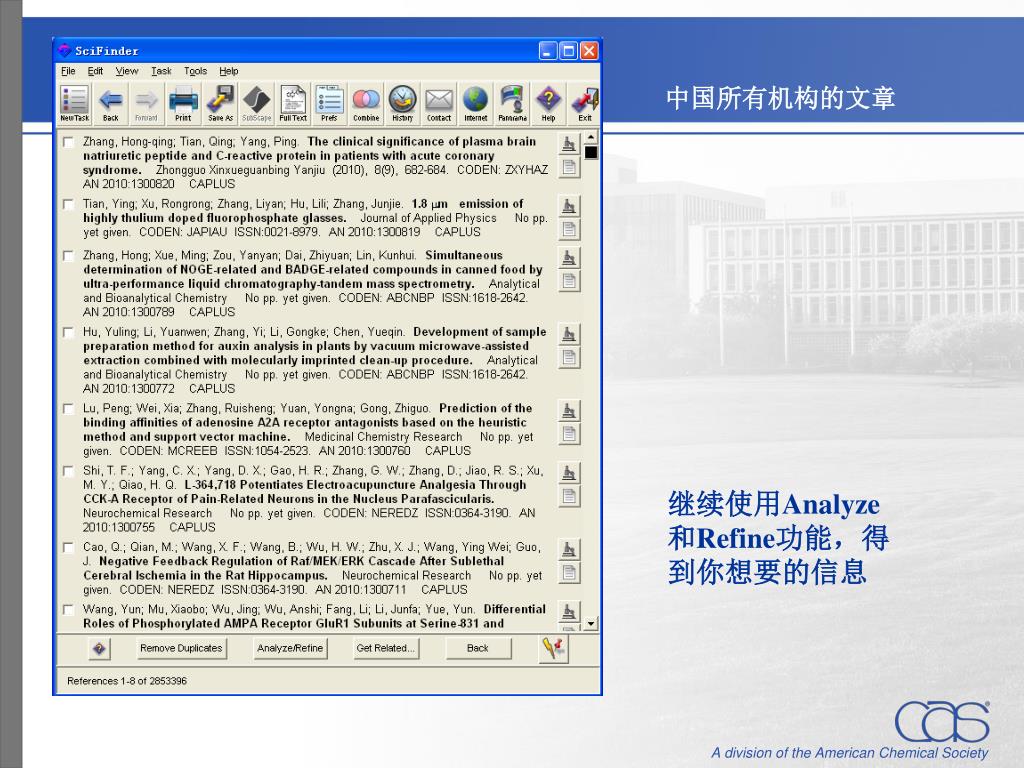Click the Remove Duplicates button

click(181, 648)
